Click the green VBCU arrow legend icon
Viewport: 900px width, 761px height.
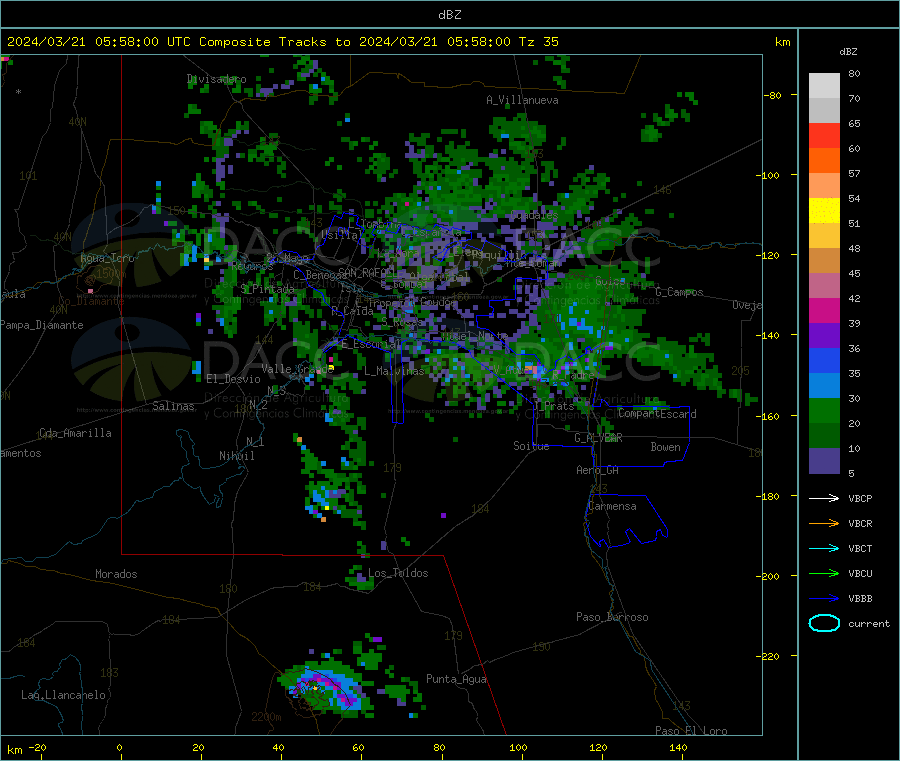point(824,573)
